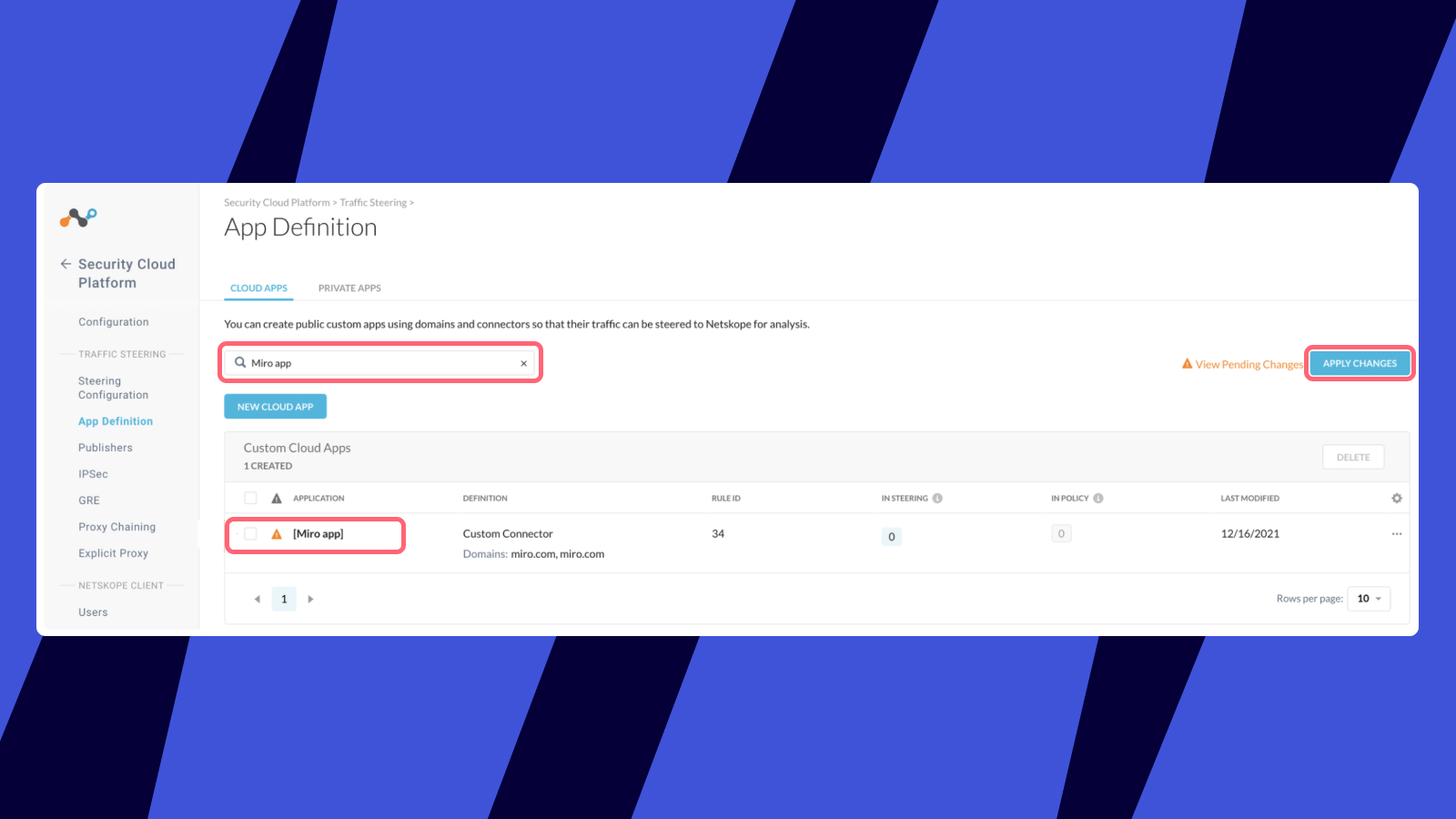This screenshot has height=819, width=1456.
Task: Toggle the select-all checkbox in the table header
Action: pos(250,498)
